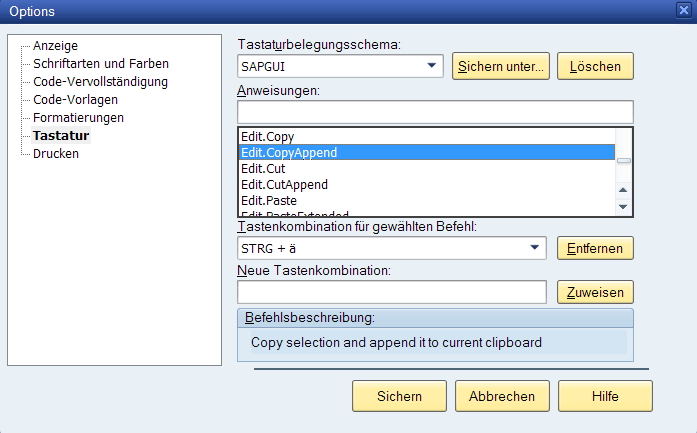Image resolution: width=697 pixels, height=433 pixels.
Task: Open the Tastaturbelegungsschema dropdown arrow
Action: (431, 66)
